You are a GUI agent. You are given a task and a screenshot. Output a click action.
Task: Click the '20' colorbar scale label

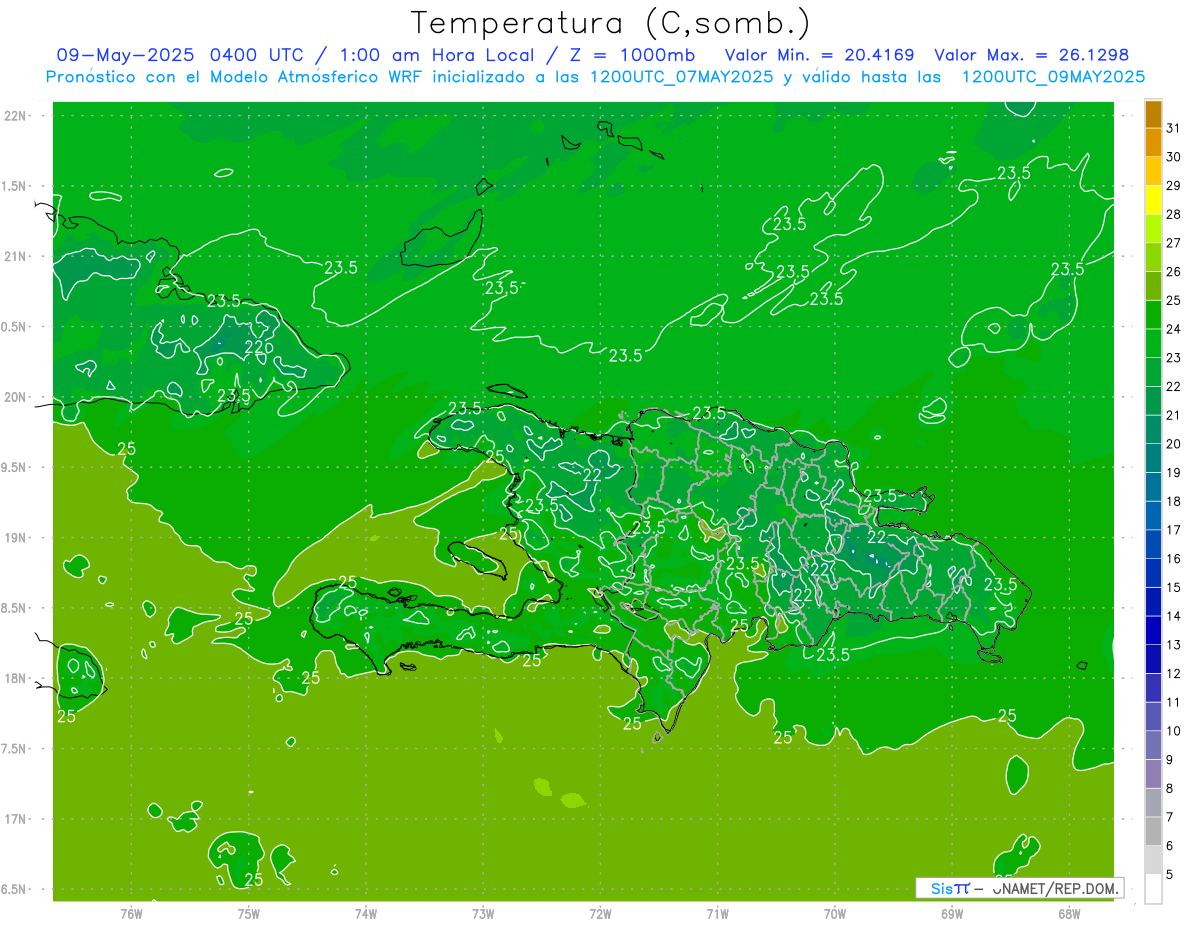tap(1174, 444)
